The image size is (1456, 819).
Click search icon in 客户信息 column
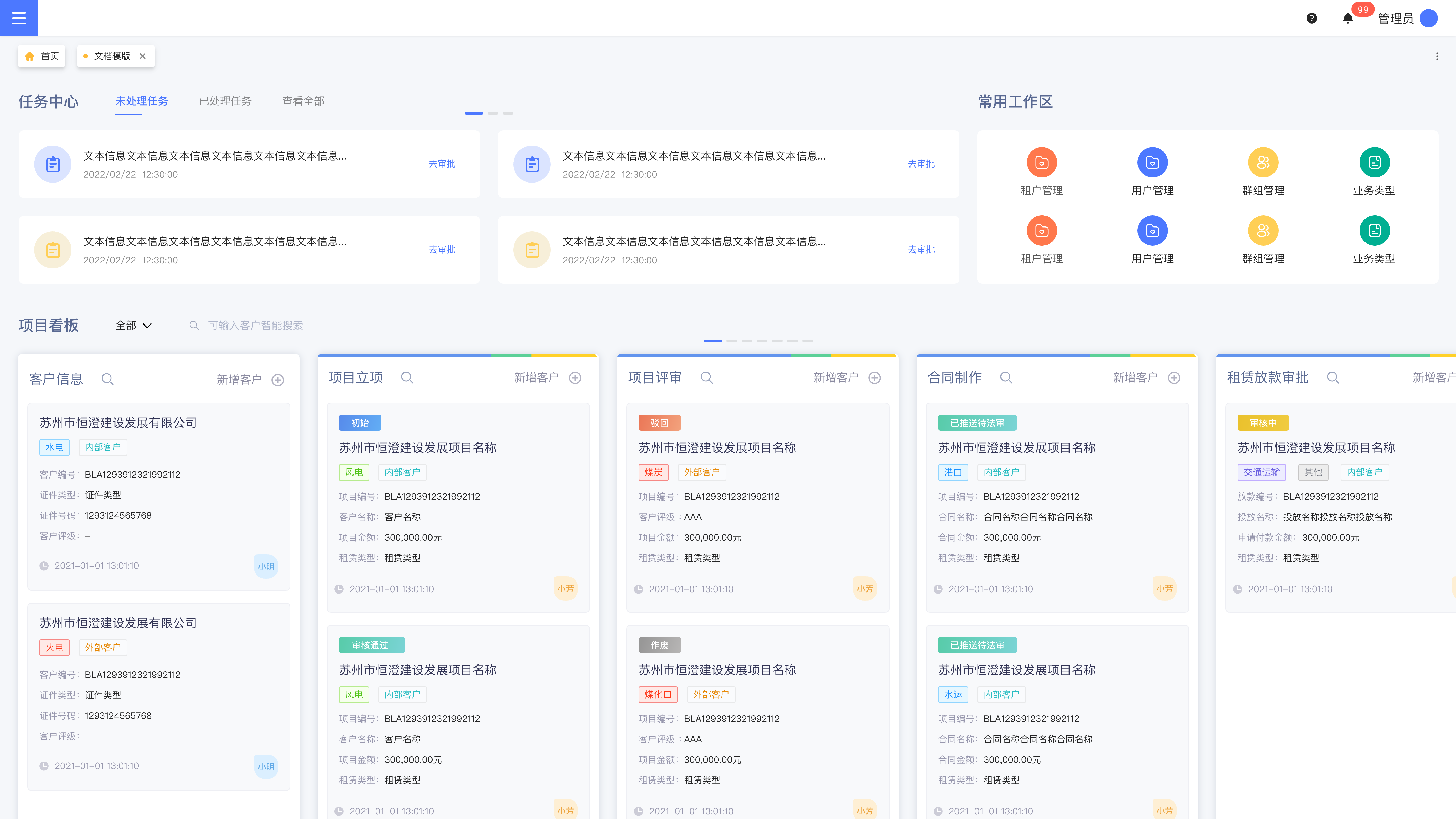tap(107, 379)
